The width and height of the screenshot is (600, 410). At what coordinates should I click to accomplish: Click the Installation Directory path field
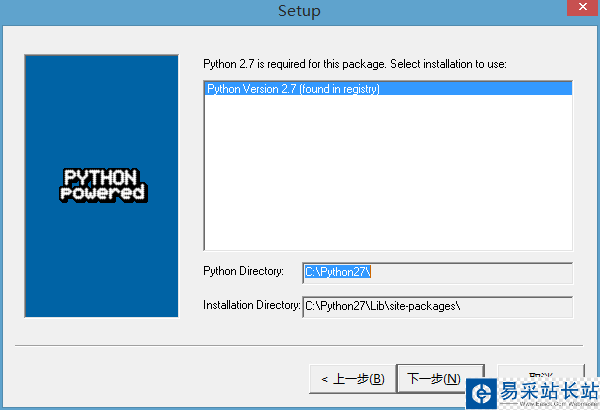pyautogui.click(x=437, y=307)
